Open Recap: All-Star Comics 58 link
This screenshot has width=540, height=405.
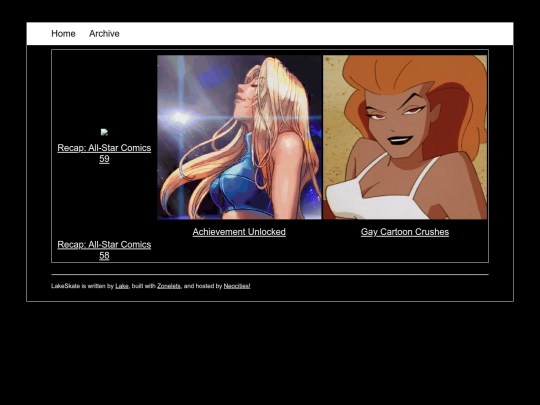(104, 250)
